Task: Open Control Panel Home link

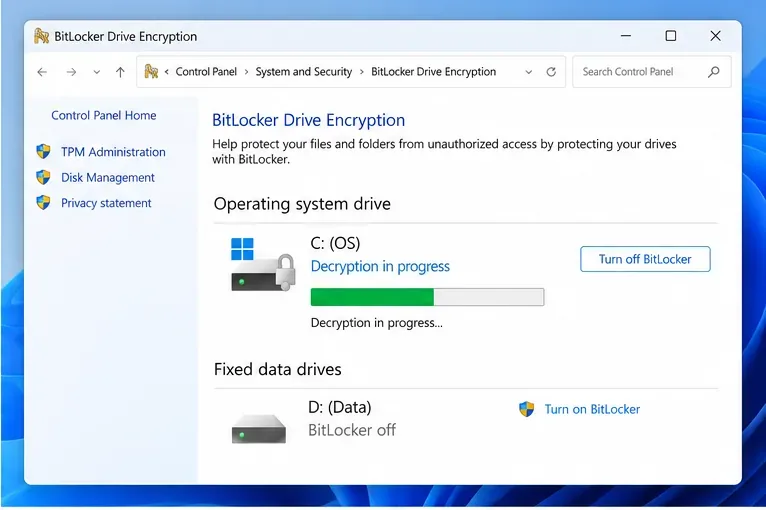Action: pos(104,115)
